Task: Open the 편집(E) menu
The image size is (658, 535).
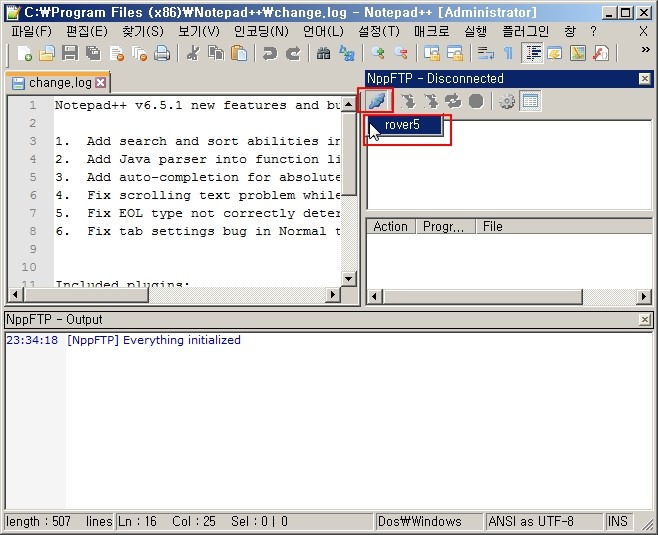Action: [x=87, y=31]
